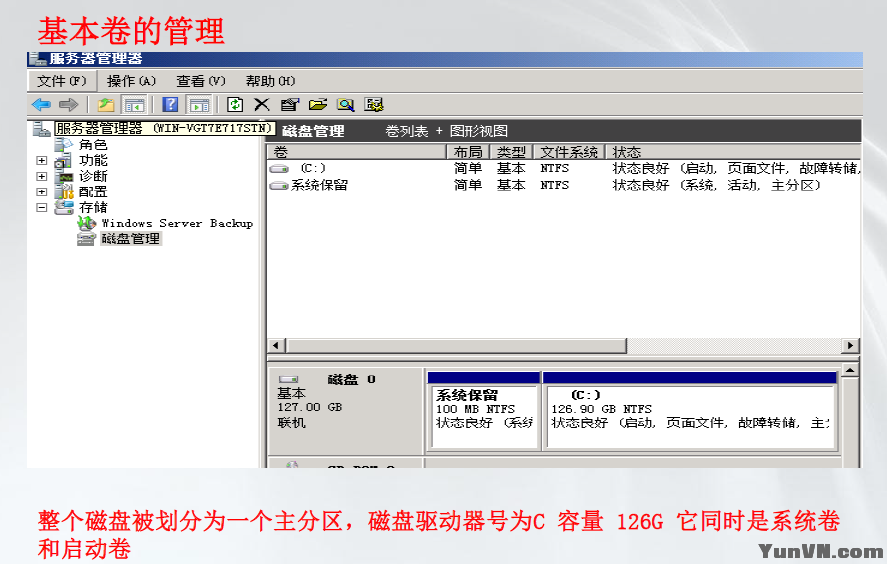
Task: Click the graphical view scroll up arrow
Action: 850,371
